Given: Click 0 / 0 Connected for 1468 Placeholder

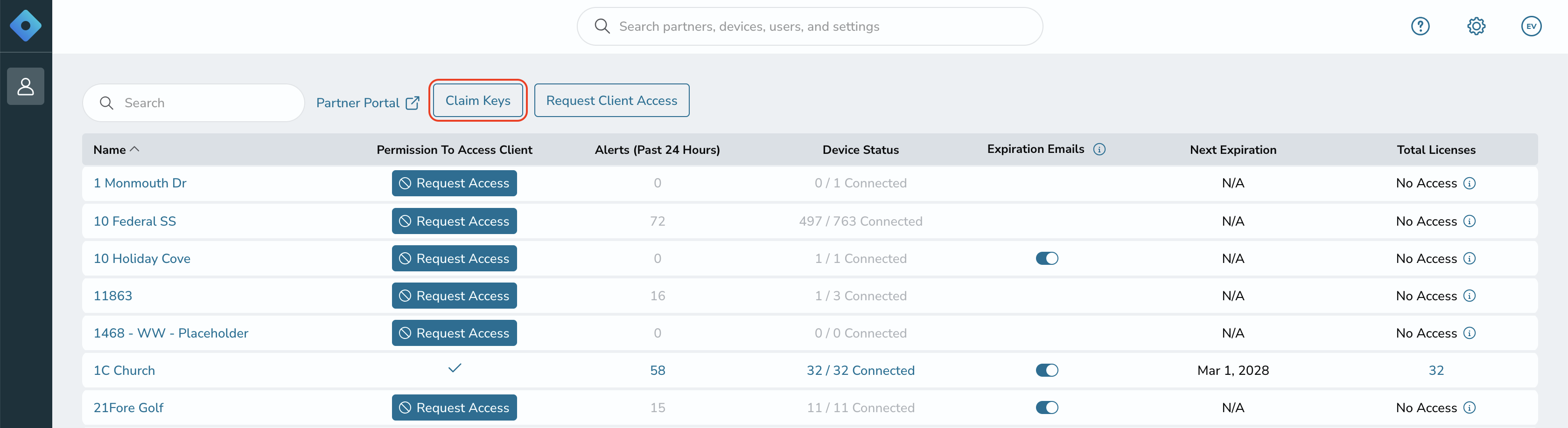Looking at the screenshot, I should coord(861,333).
